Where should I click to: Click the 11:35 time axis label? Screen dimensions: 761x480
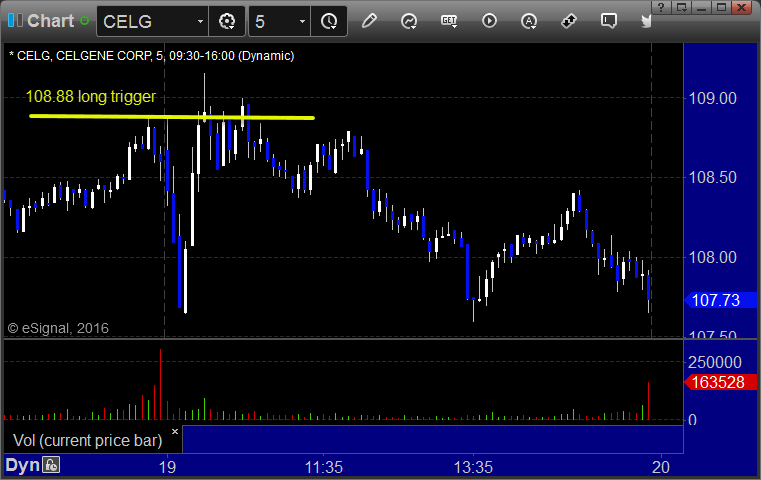coord(324,467)
